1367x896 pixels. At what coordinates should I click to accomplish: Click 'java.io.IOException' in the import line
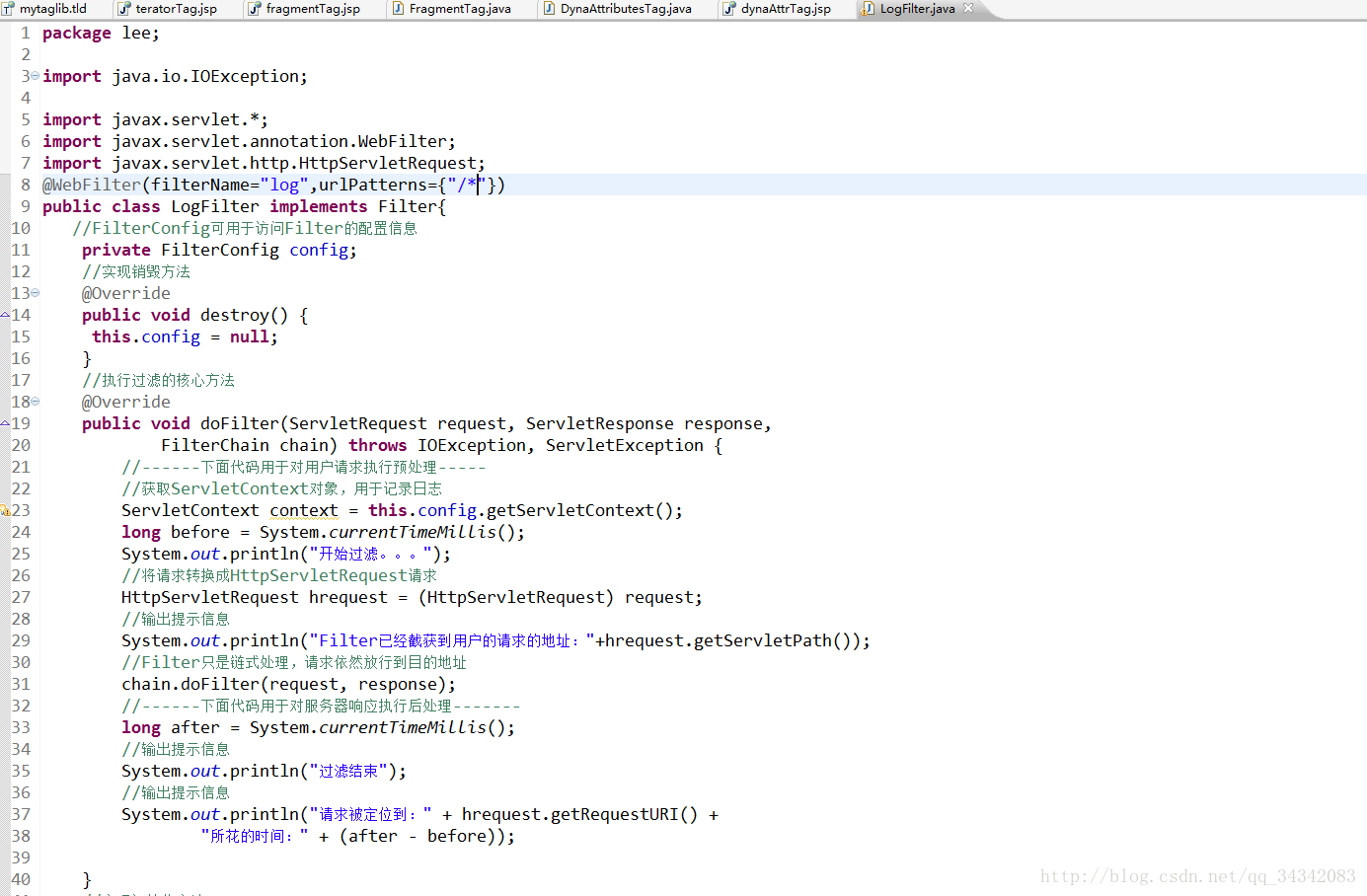[204, 77]
